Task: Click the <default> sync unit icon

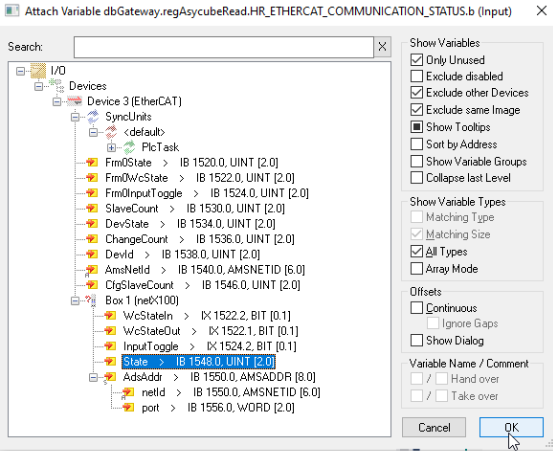Action: (x=111, y=132)
